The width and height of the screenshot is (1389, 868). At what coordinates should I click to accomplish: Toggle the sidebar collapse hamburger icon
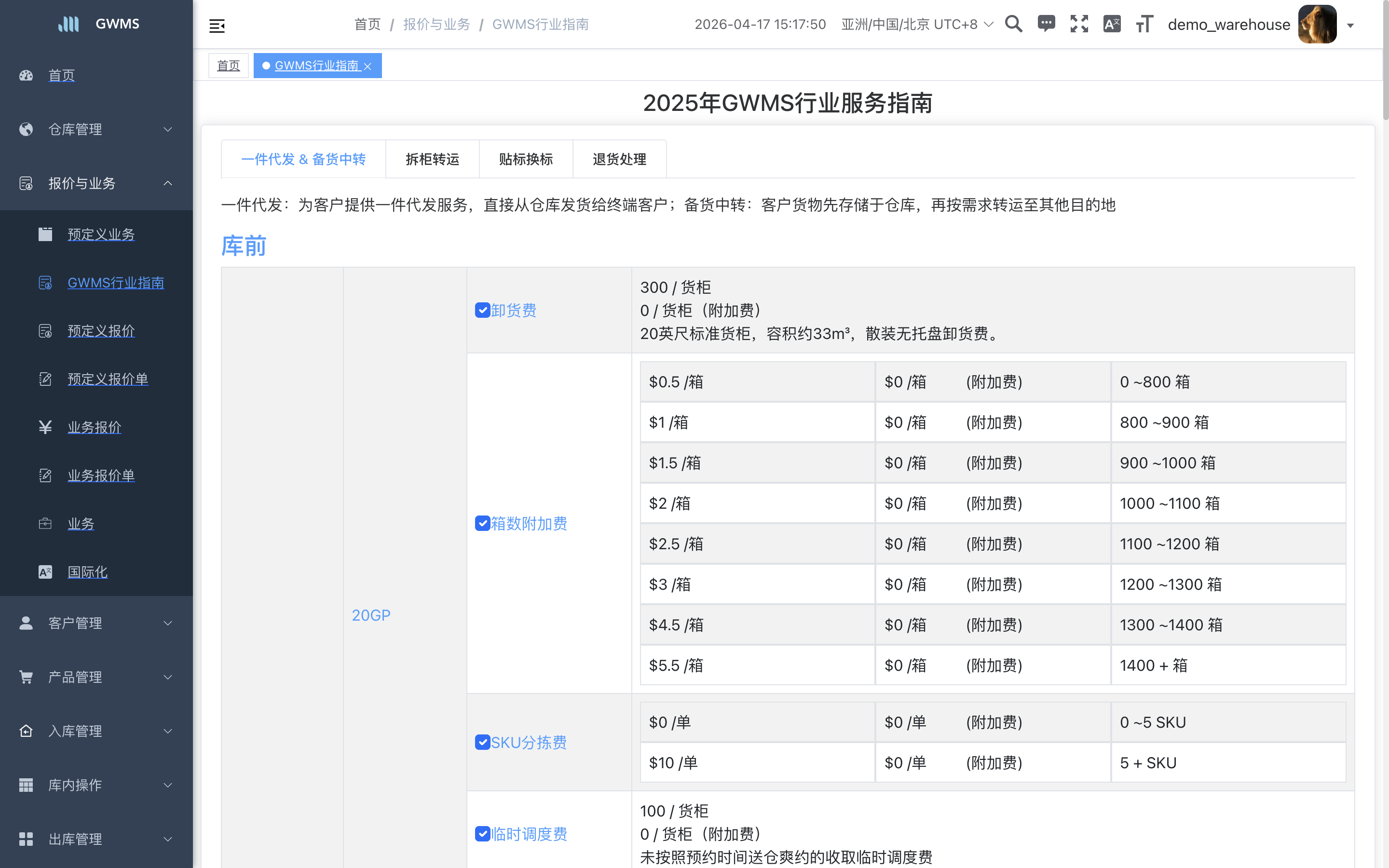tap(217, 26)
